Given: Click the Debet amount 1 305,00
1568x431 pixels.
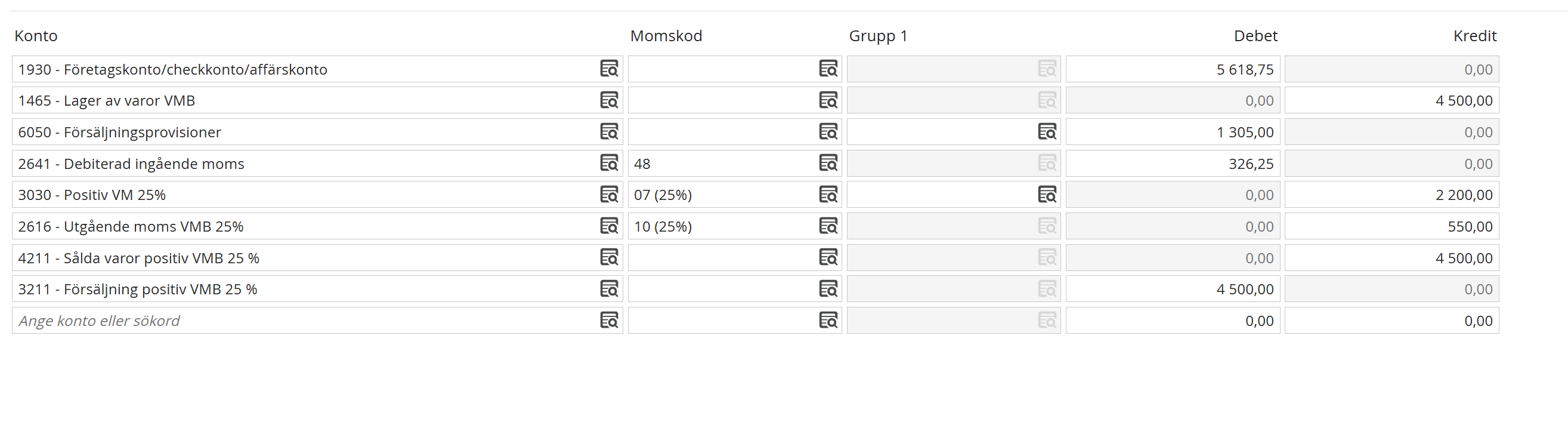Looking at the screenshot, I should 1172,132.
